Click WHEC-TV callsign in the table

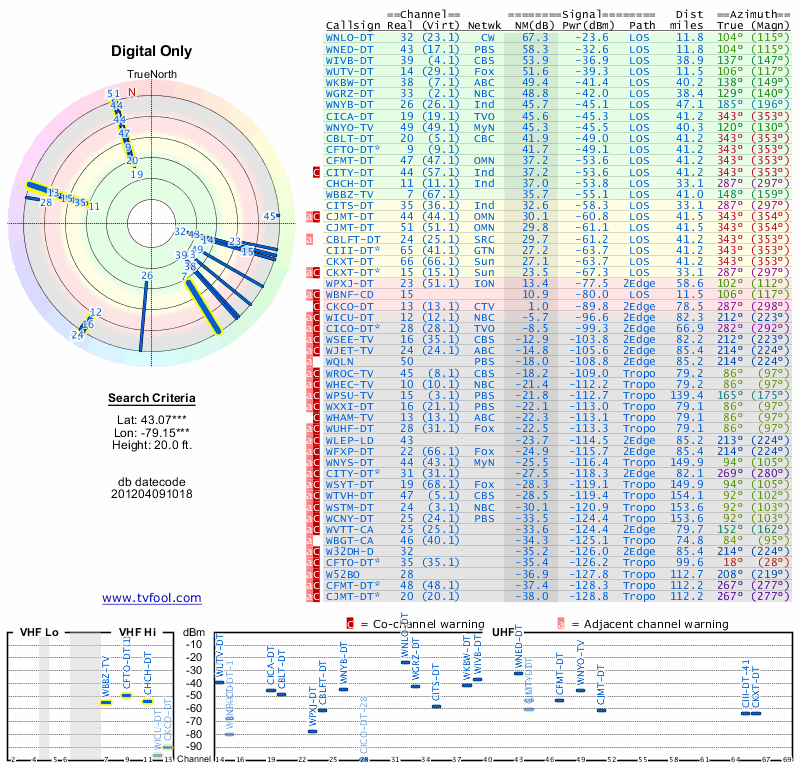(x=349, y=384)
